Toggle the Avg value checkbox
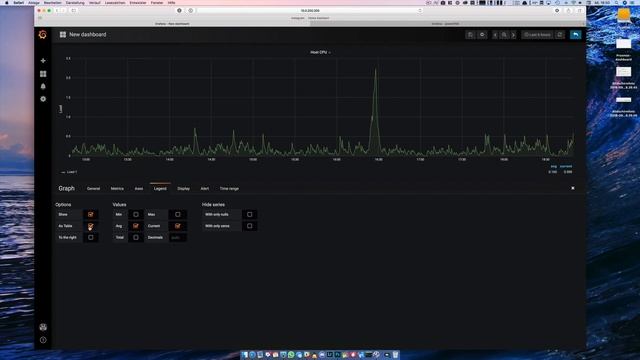 coord(136,226)
